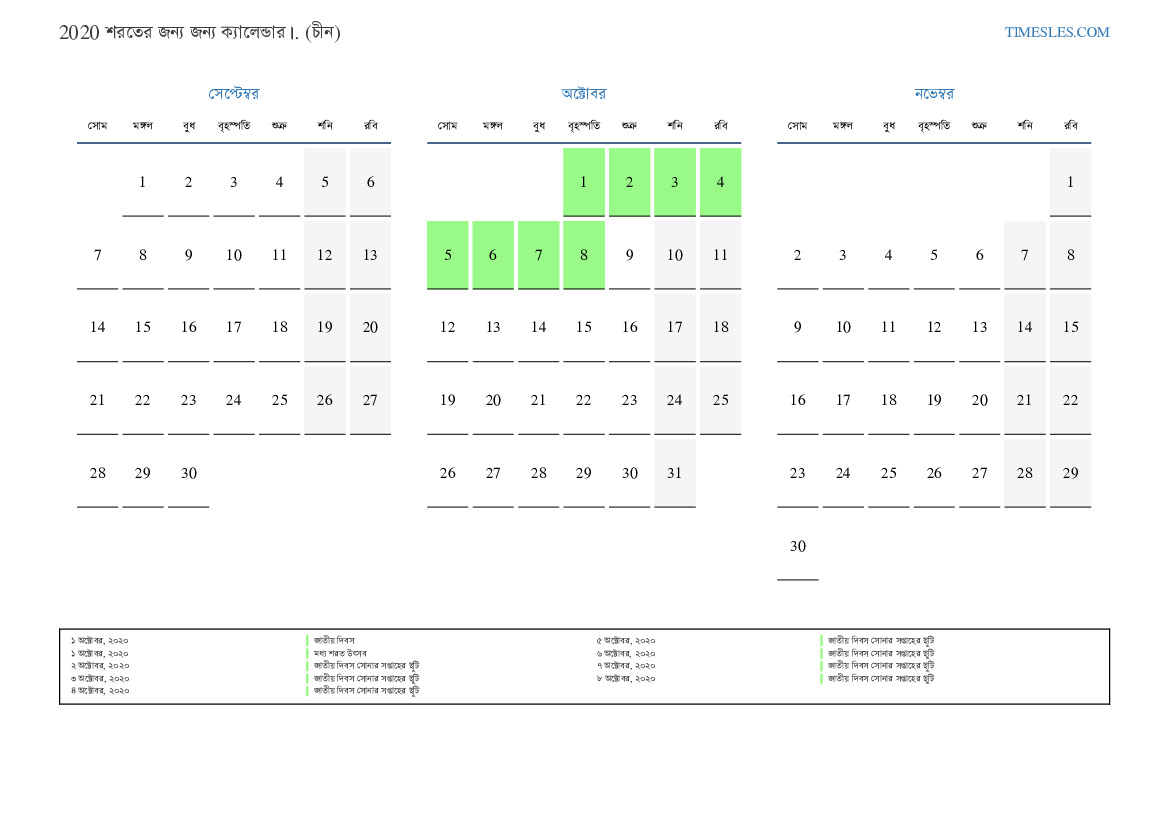Select November 19 in the calendar
Screen dimensions: 1169x827
point(934,400)
